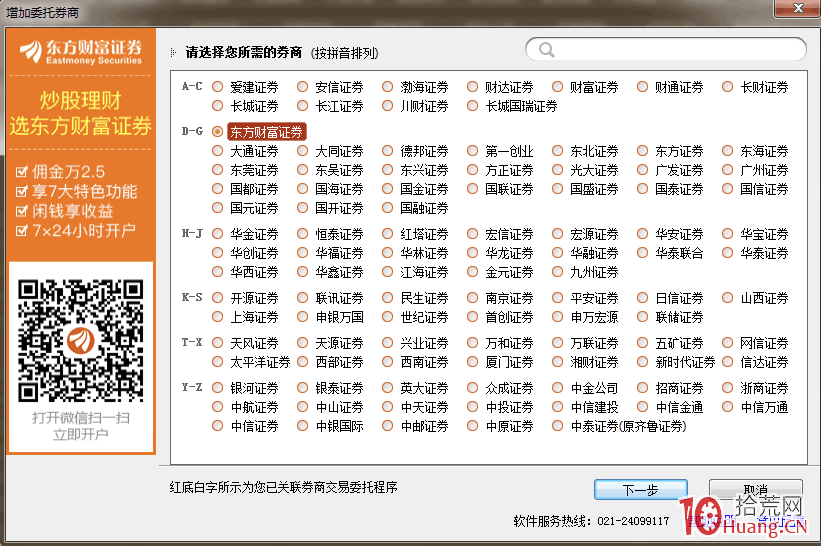This screenshot has width=821, height=546.
Task: Select 长城国瑞证券 radio option
Action: tap(472, 106)
